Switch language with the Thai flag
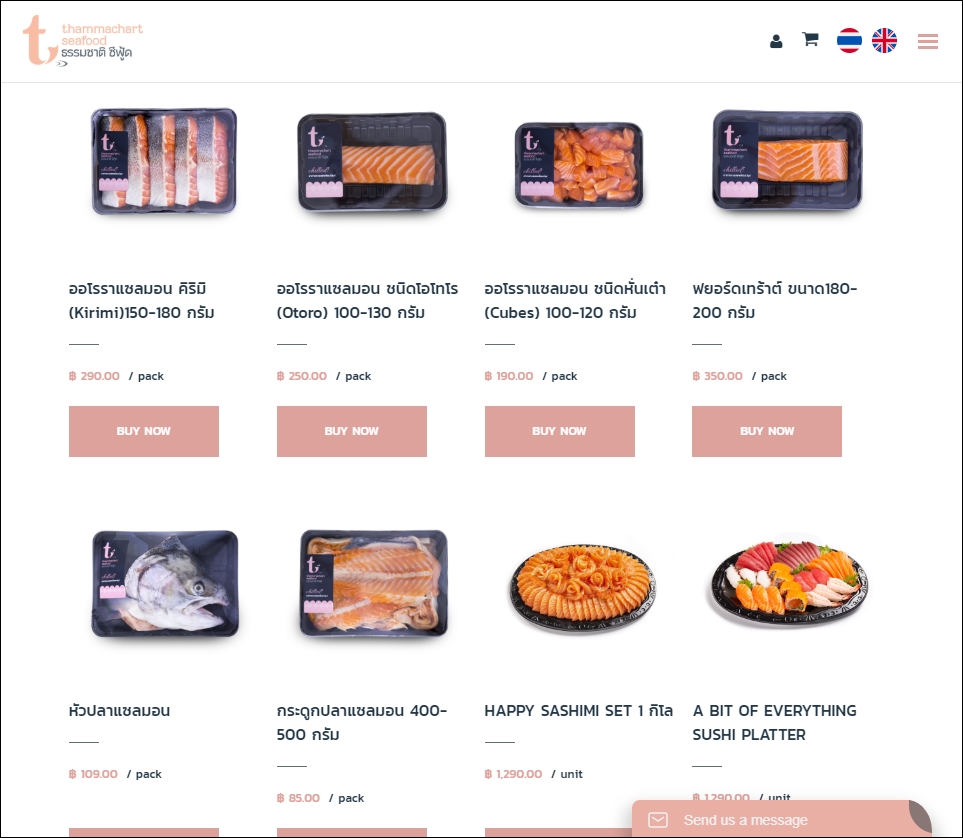This screenshot has width=963, height=838. [x=849, y=41]
